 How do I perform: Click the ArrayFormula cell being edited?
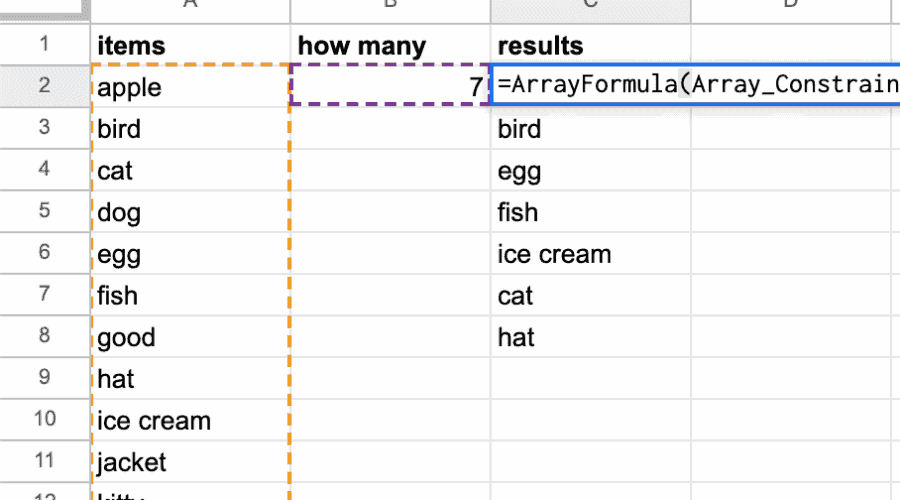click(x=695, y=85)
